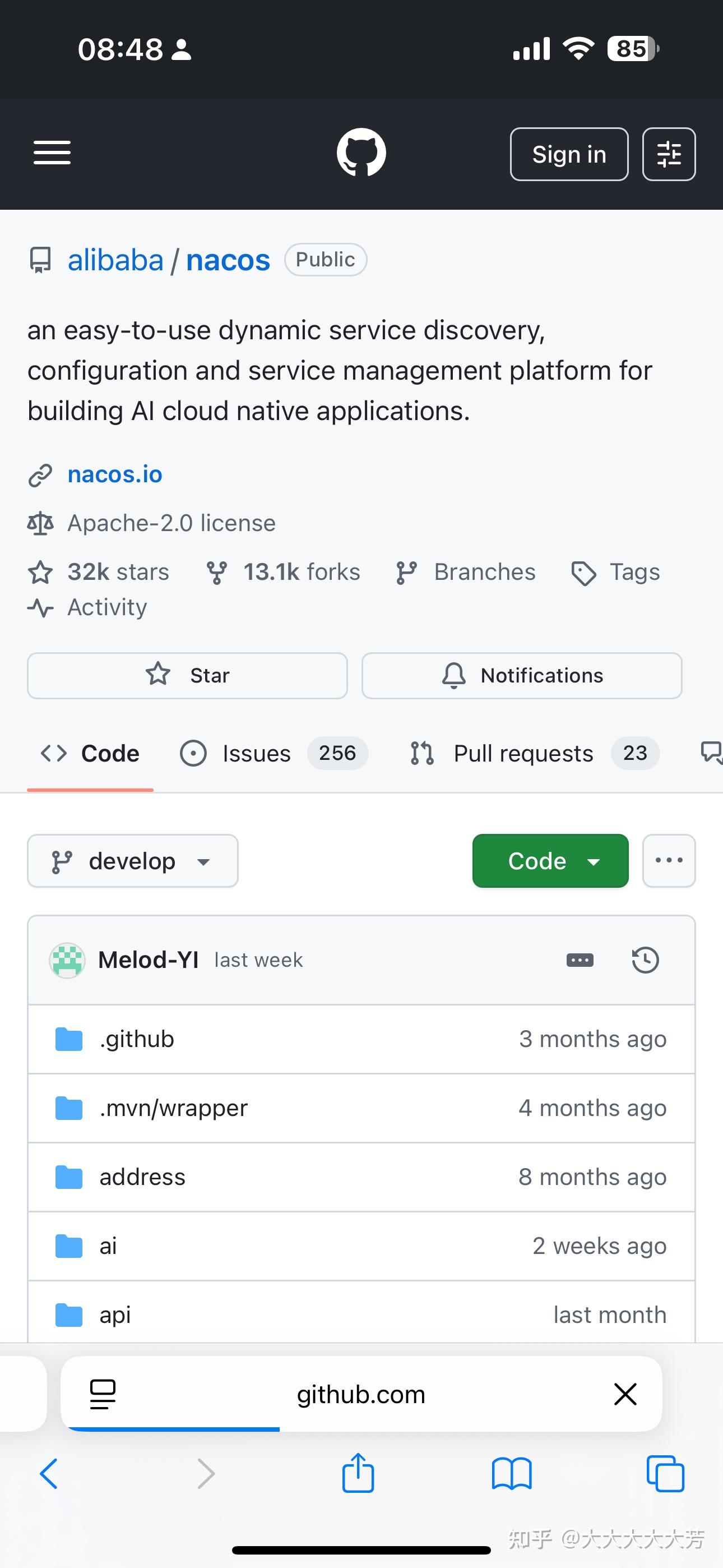Open the Melod-YI avatar
This screenshot has width=723, height=1568.
(67, 961)
